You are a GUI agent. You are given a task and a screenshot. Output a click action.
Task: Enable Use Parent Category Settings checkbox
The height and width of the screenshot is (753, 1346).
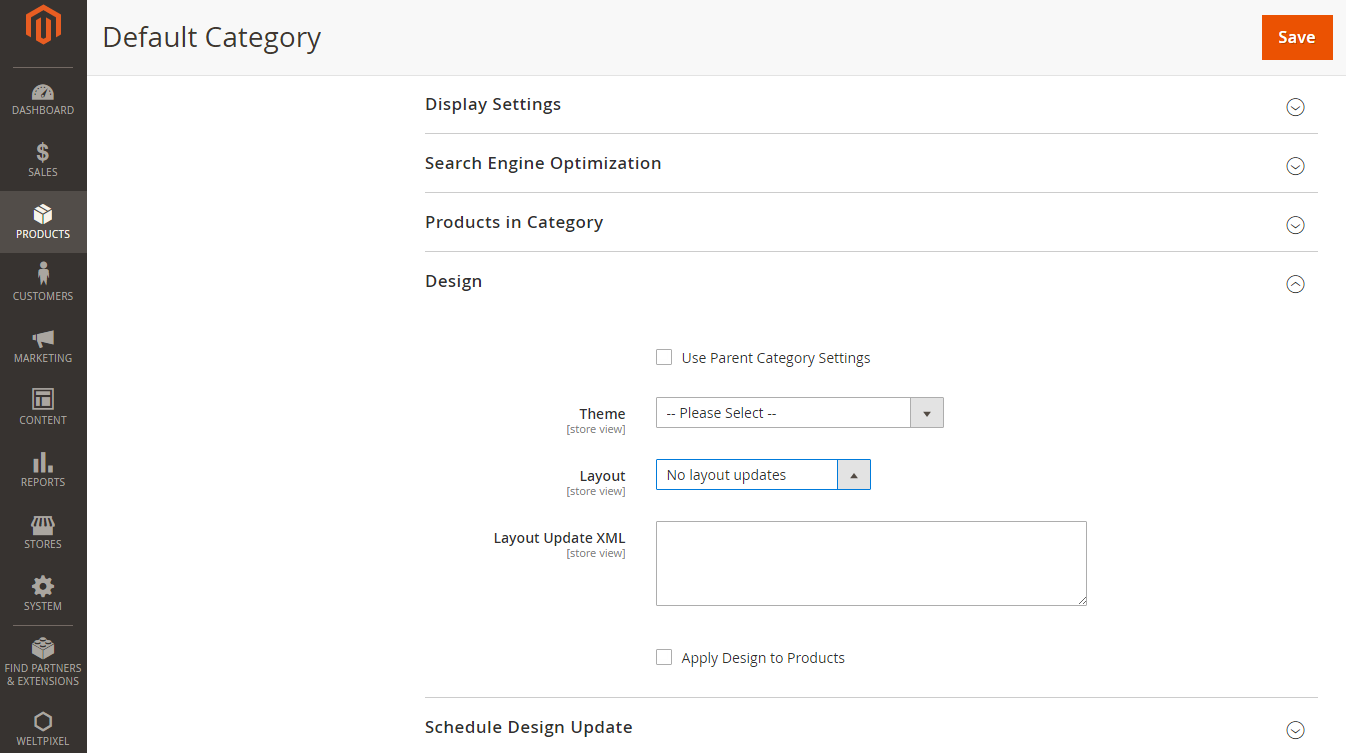pyautogui.click(x=664, y=357)
